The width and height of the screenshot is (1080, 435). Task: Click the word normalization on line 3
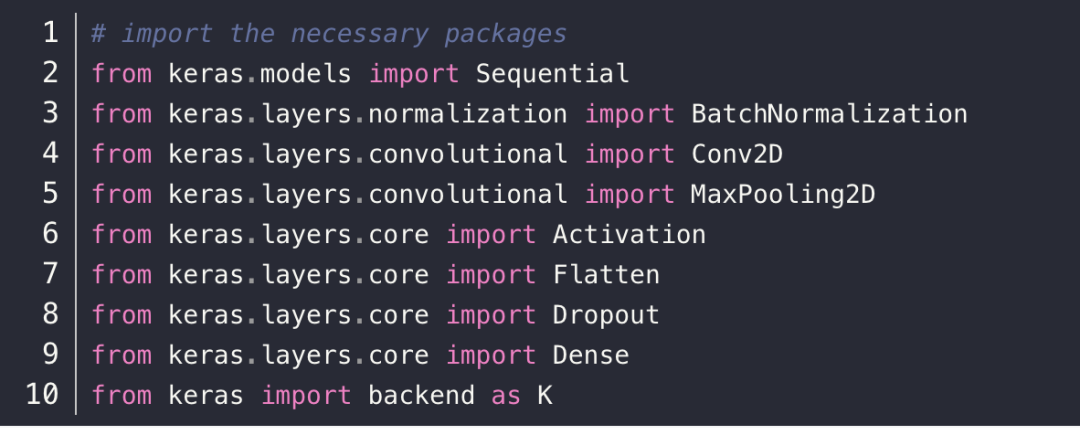[x=467, y=113]
